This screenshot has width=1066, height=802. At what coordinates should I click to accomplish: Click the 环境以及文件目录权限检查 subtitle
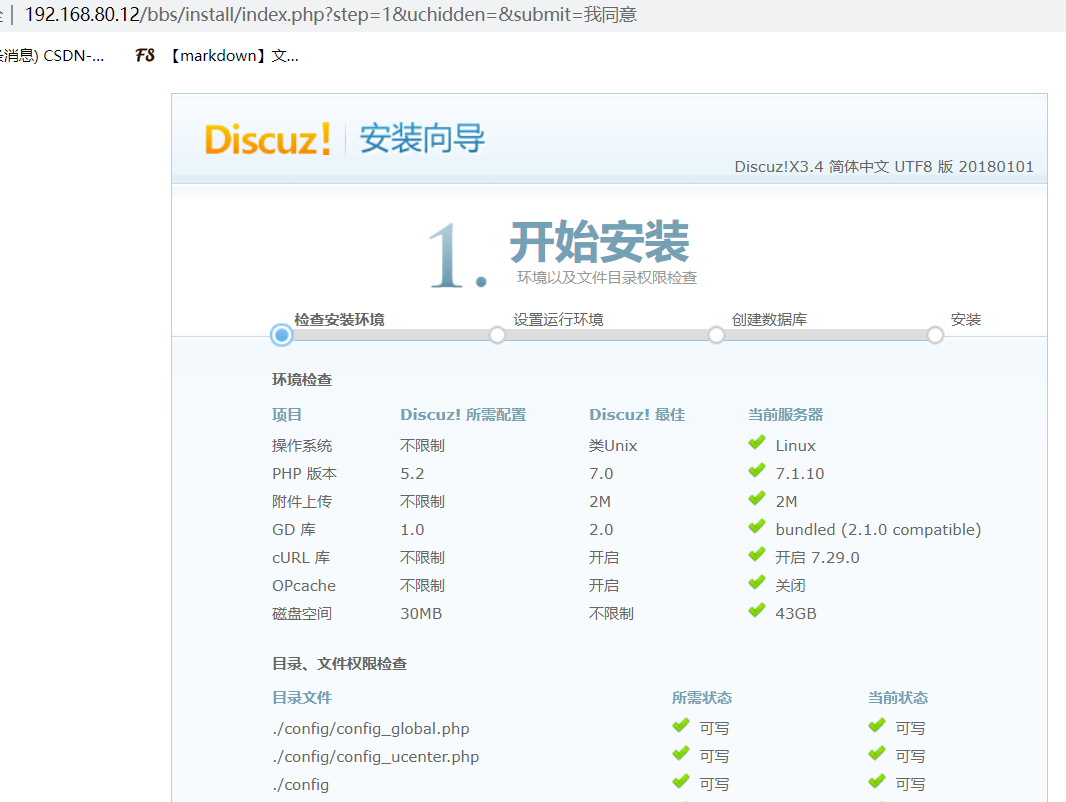[x=607, y=277]
